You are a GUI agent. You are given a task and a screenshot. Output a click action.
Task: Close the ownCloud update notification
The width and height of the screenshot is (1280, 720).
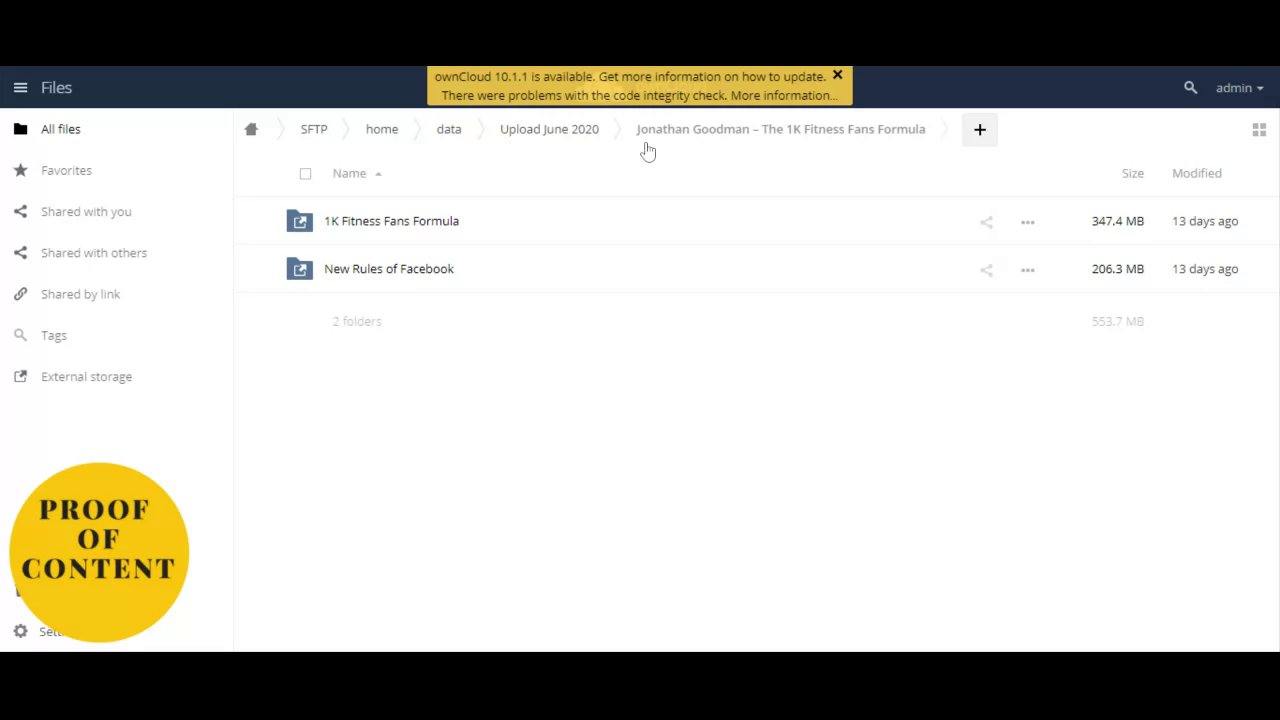coord(838,75)
